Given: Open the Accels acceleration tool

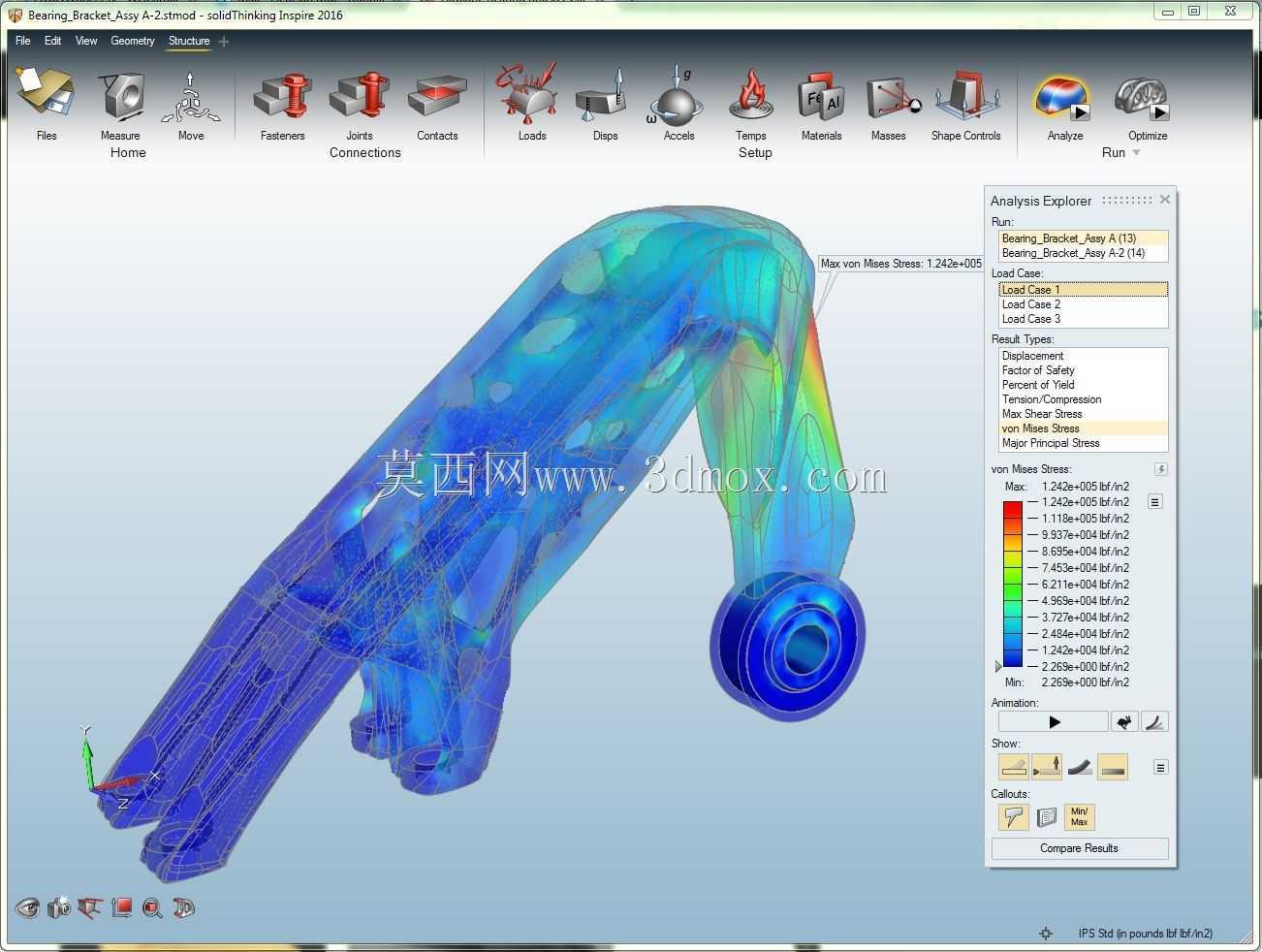Looking at the screenshot, I should coord(678,95).
